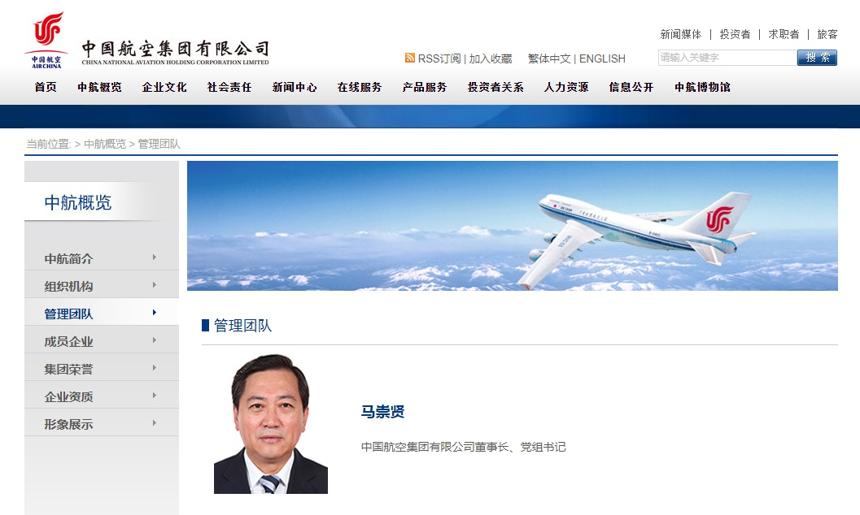
Task: Click 加入收藏 link
Action: tap(490, 58)
